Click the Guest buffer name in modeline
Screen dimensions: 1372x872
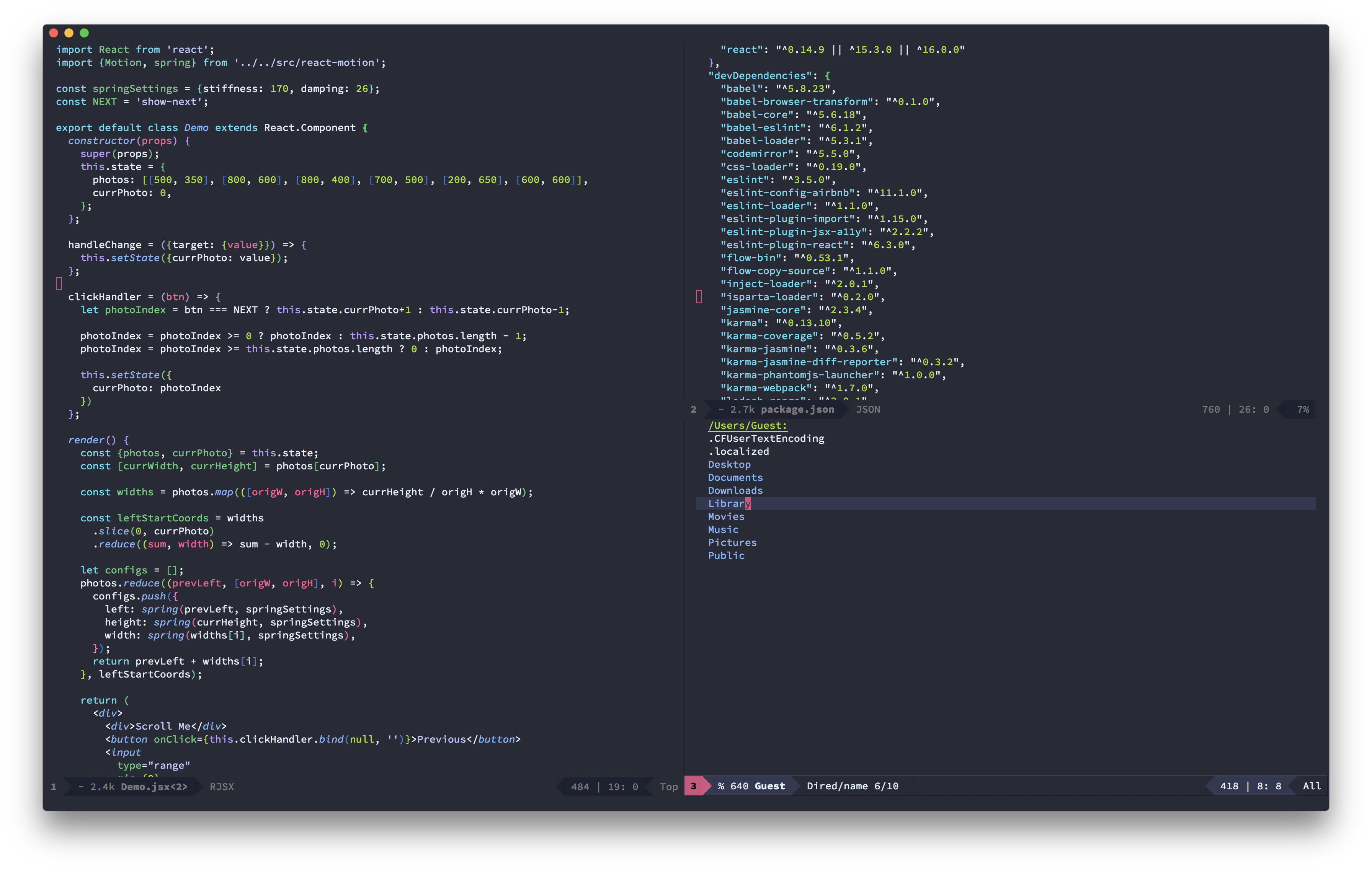point(770,786)
